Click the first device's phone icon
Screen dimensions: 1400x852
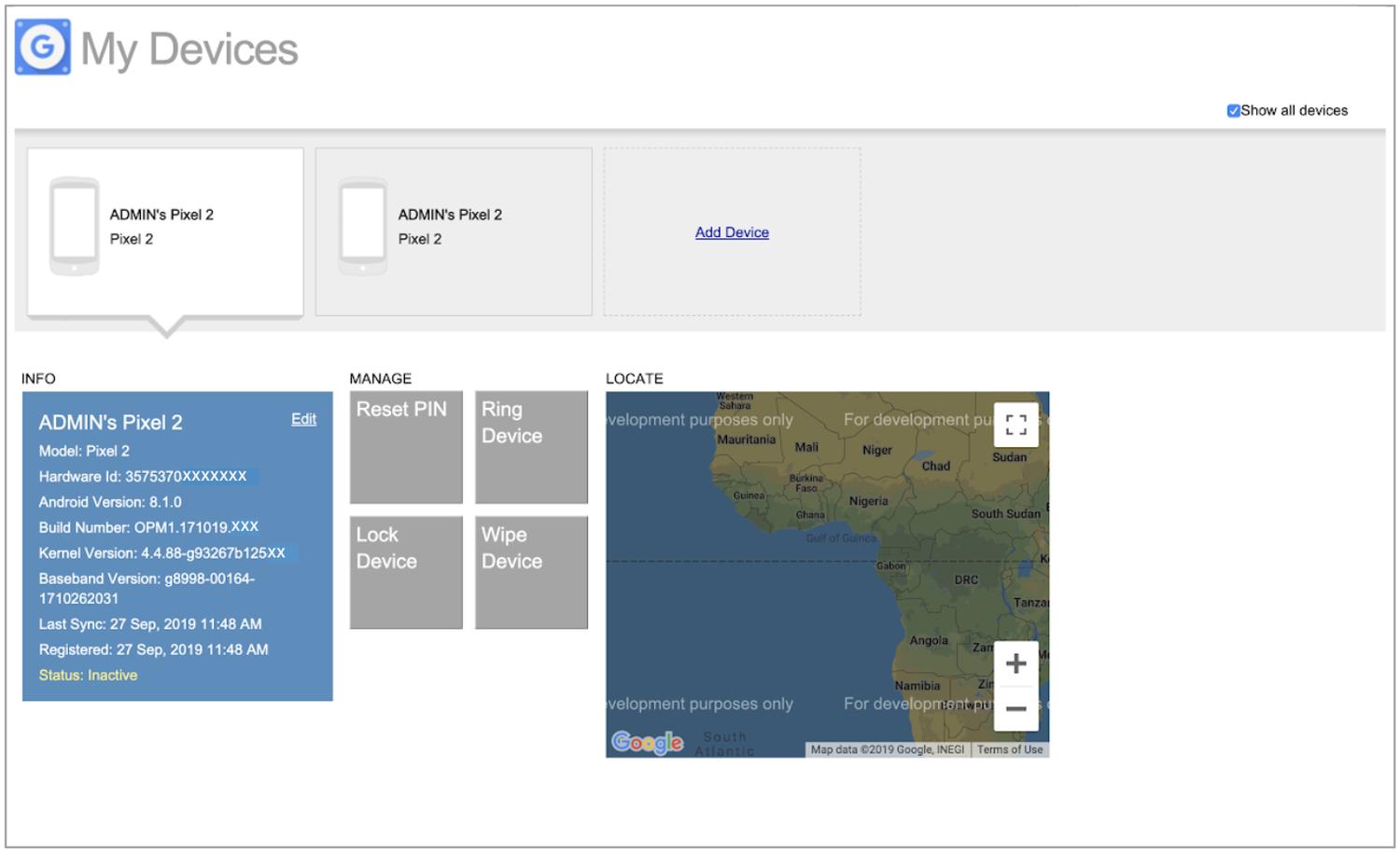pyautogui.click(x=74, y=226)
